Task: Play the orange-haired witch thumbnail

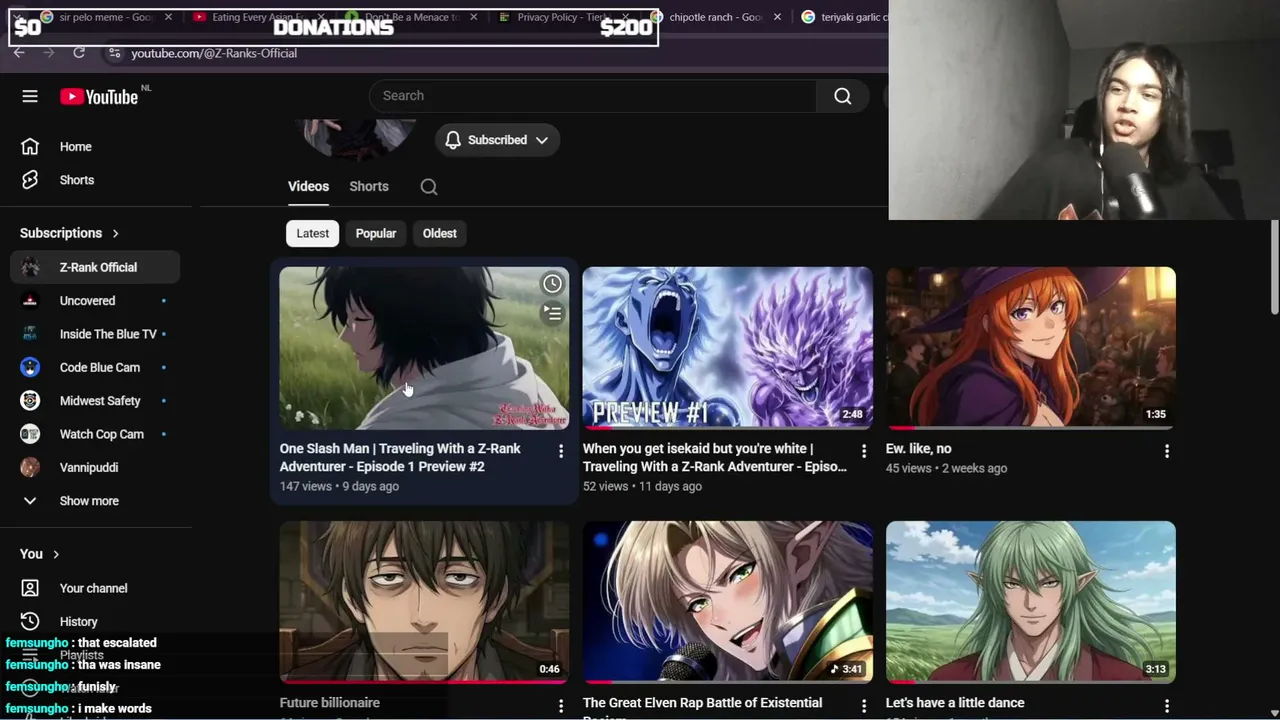Action: (1030, 348)
